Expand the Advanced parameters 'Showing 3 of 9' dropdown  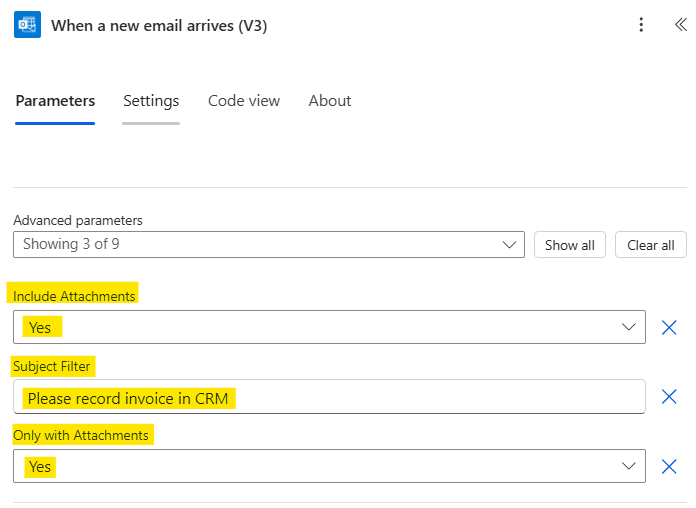point(268,244)
